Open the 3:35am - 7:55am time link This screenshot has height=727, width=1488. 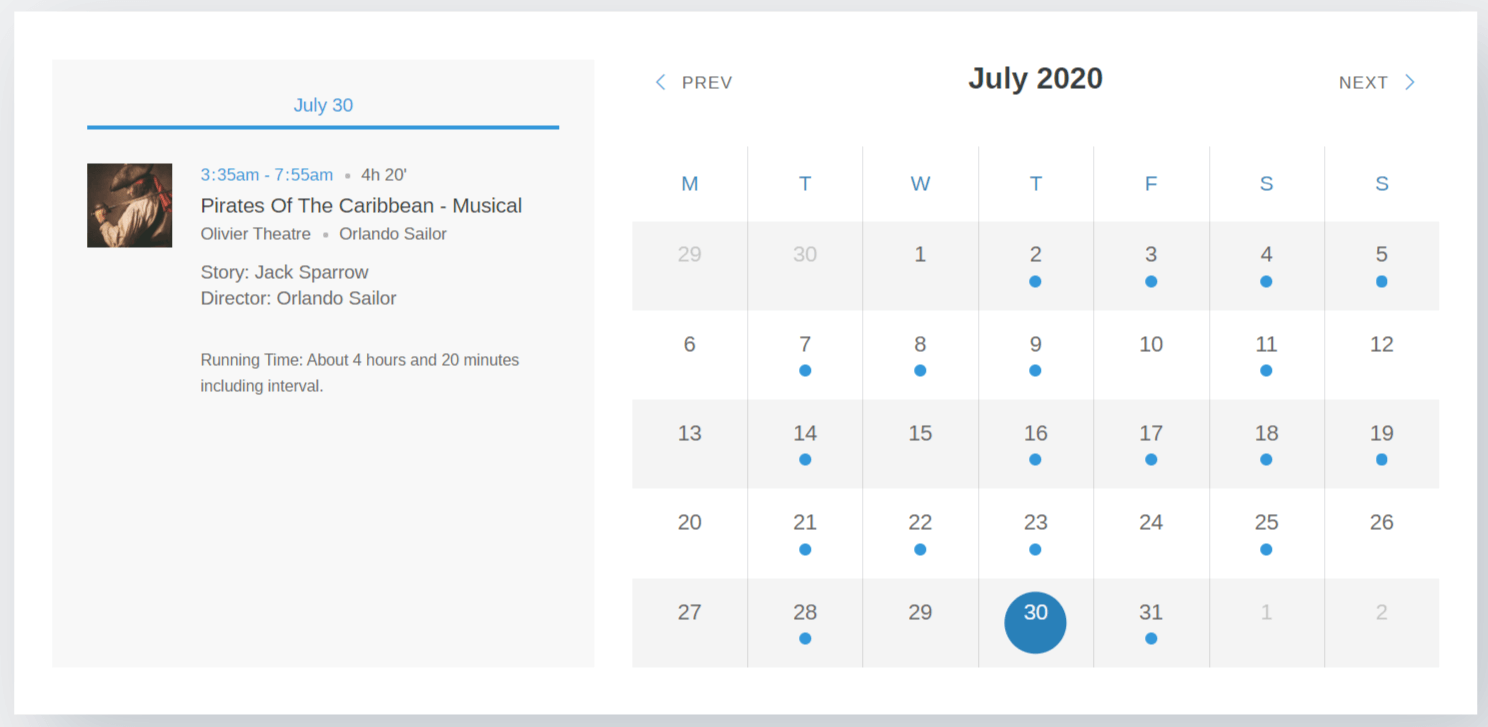click(266, 174)
